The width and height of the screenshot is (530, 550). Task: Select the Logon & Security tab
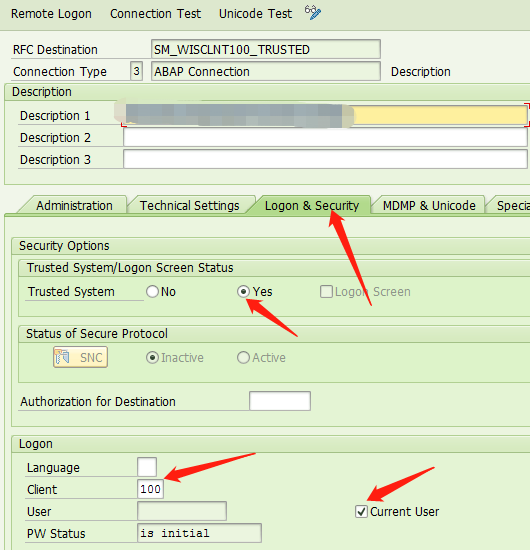click(311, 206)
